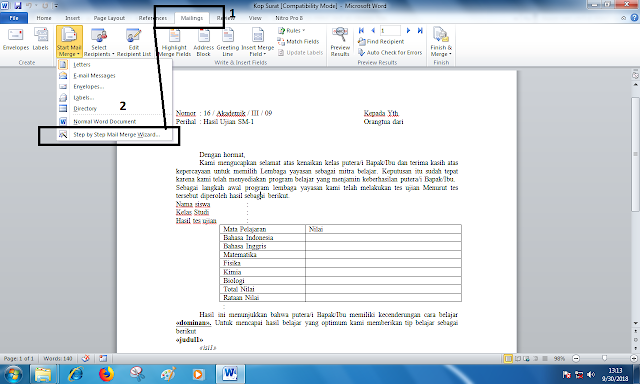
Task: Minimize the ribbon with the caret icon
Action: point(623,18)
